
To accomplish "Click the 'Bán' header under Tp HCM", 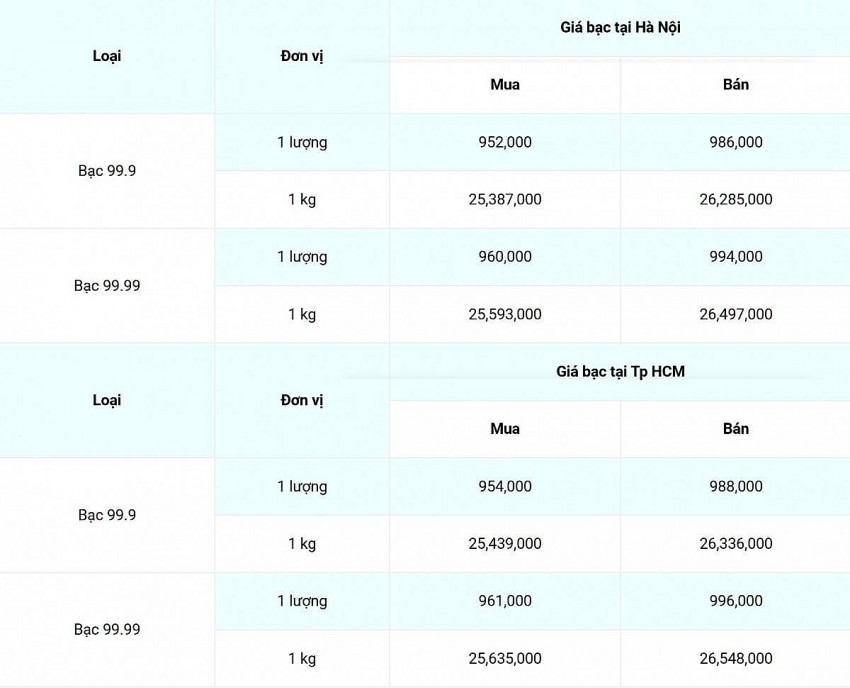I will click(x=735, y=429).
